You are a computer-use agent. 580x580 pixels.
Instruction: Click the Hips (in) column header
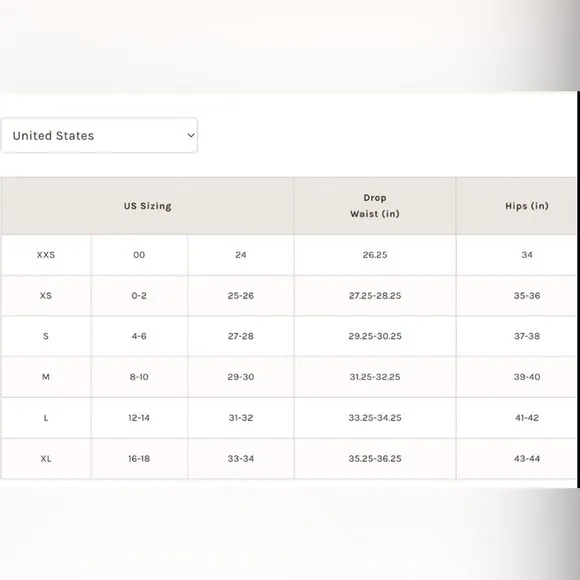pos(527,206)
